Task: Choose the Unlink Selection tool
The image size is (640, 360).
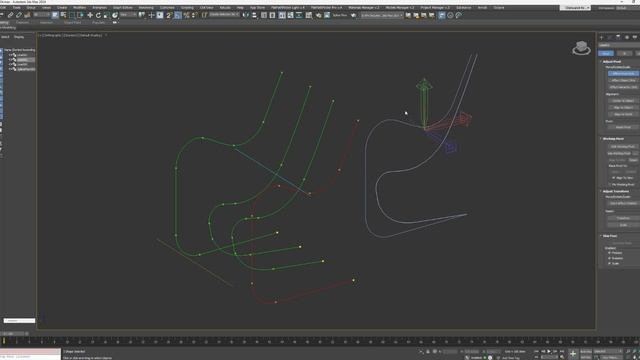Action: tap(19, 15)
